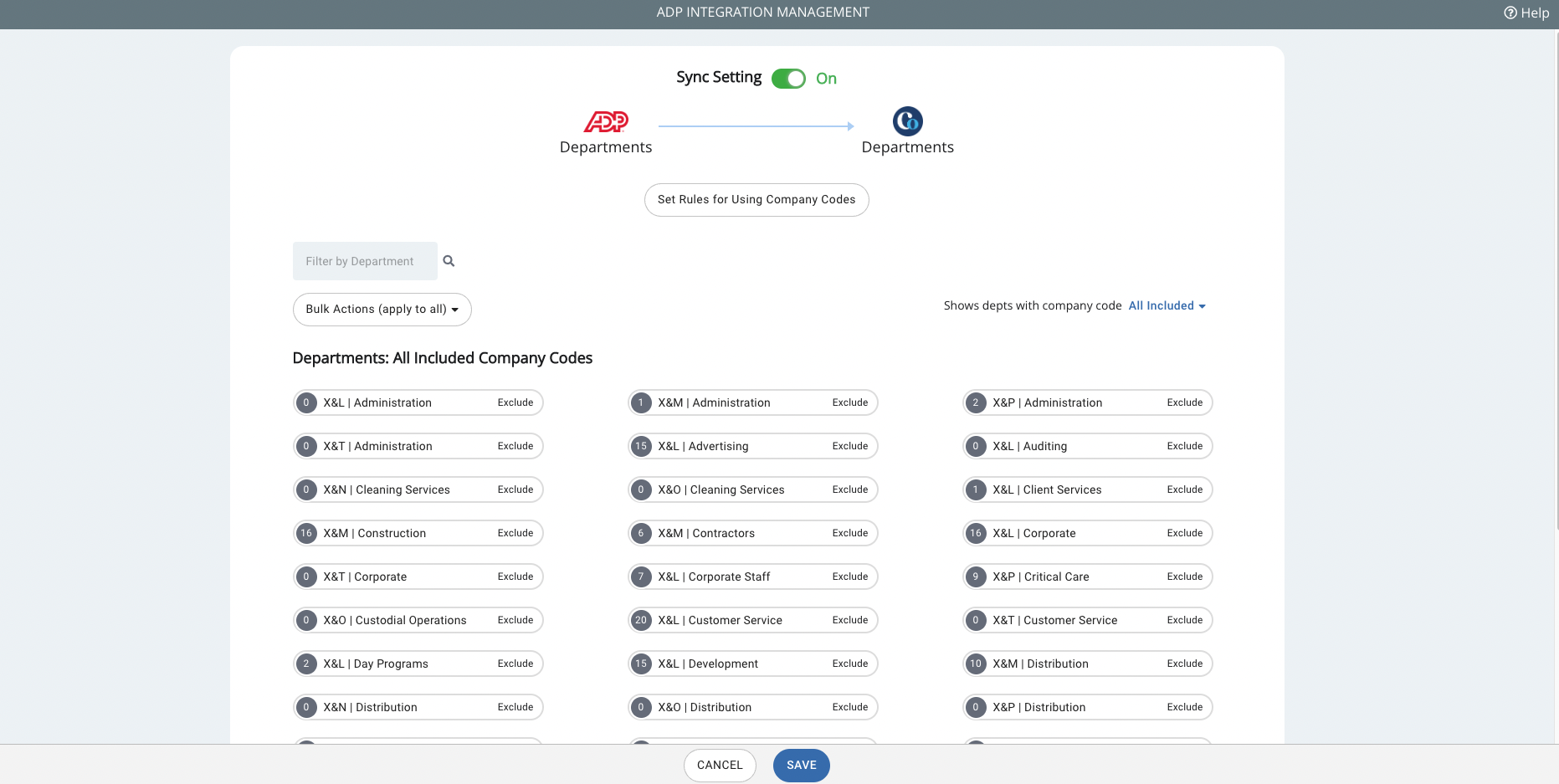Focus the Filter by Department field
The width and height of the screenshot is (1559, 784).
365,261
